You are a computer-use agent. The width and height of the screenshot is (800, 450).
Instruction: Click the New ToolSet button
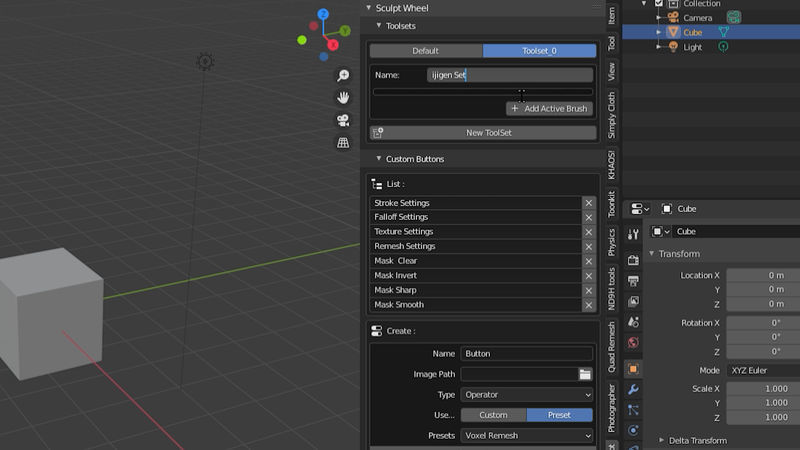483,133
